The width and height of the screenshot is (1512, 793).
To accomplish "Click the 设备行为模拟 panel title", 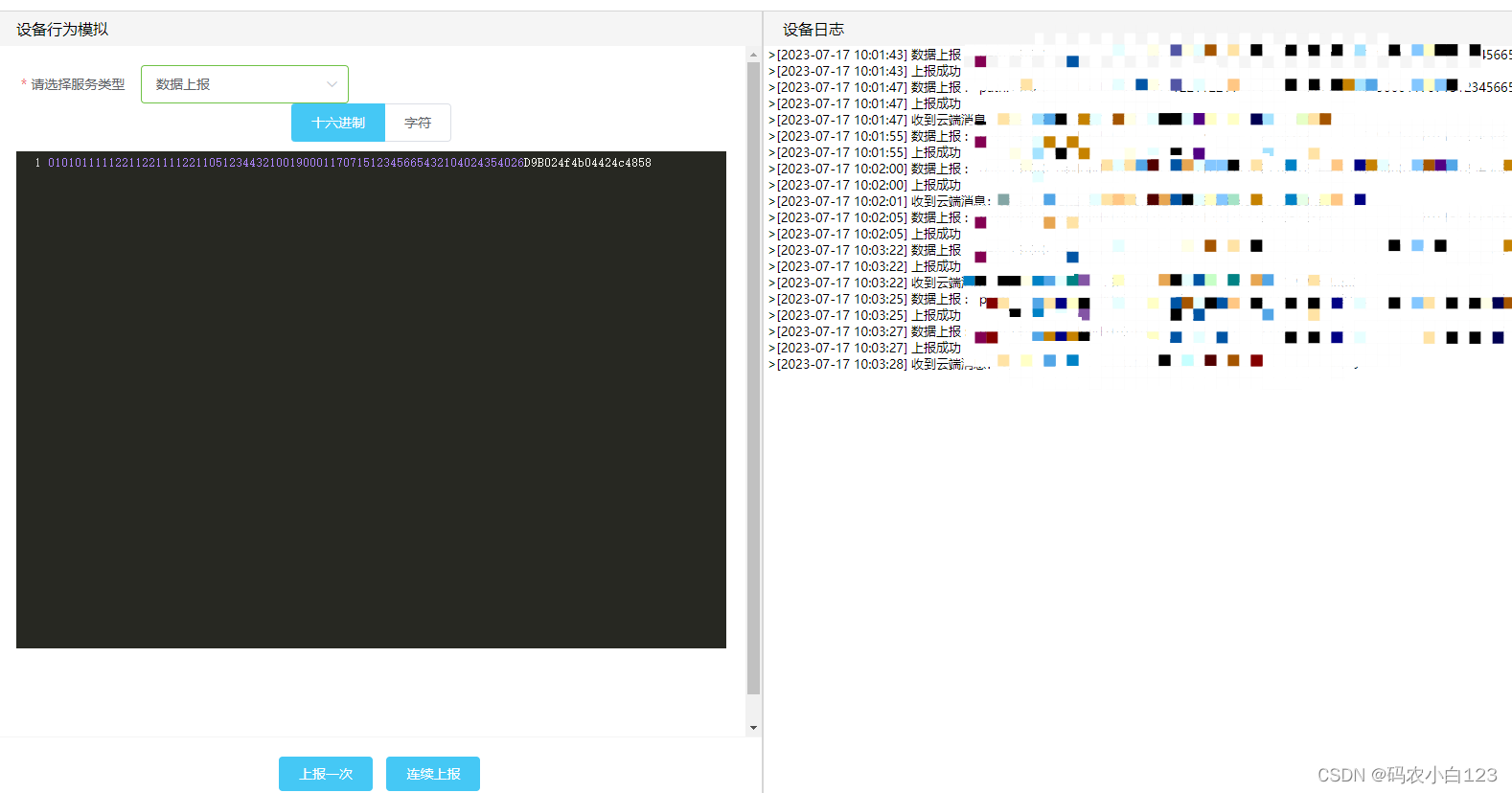I will (x=62, y=30).
